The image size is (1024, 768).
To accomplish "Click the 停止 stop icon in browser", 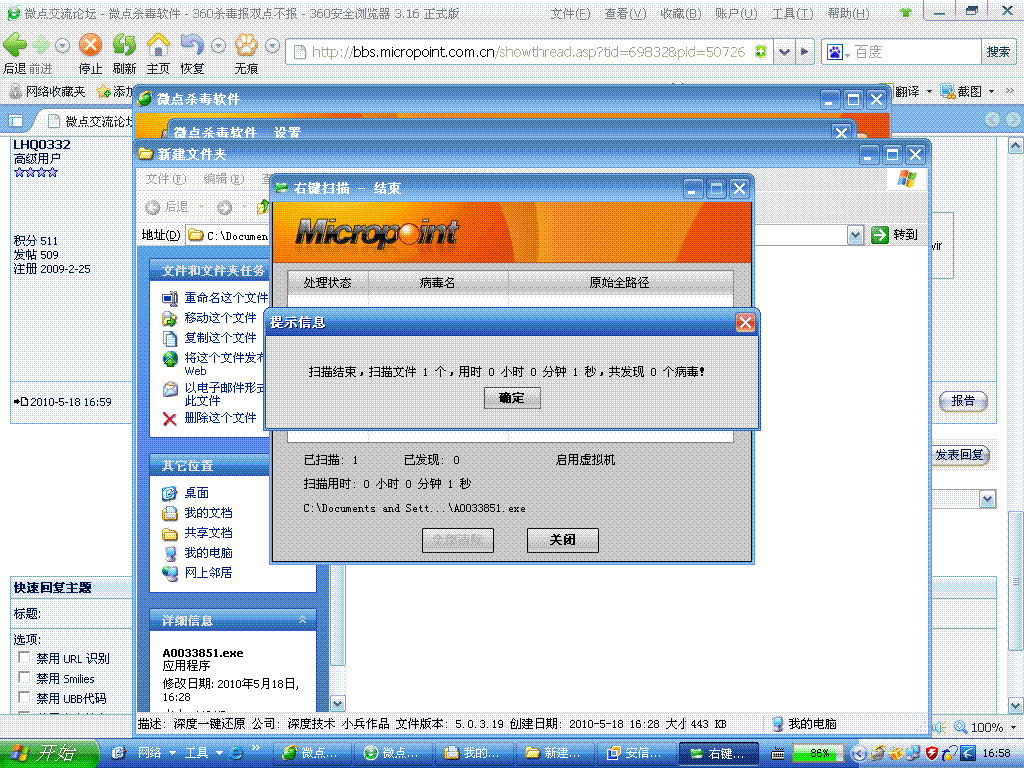I will coord(90,45).
